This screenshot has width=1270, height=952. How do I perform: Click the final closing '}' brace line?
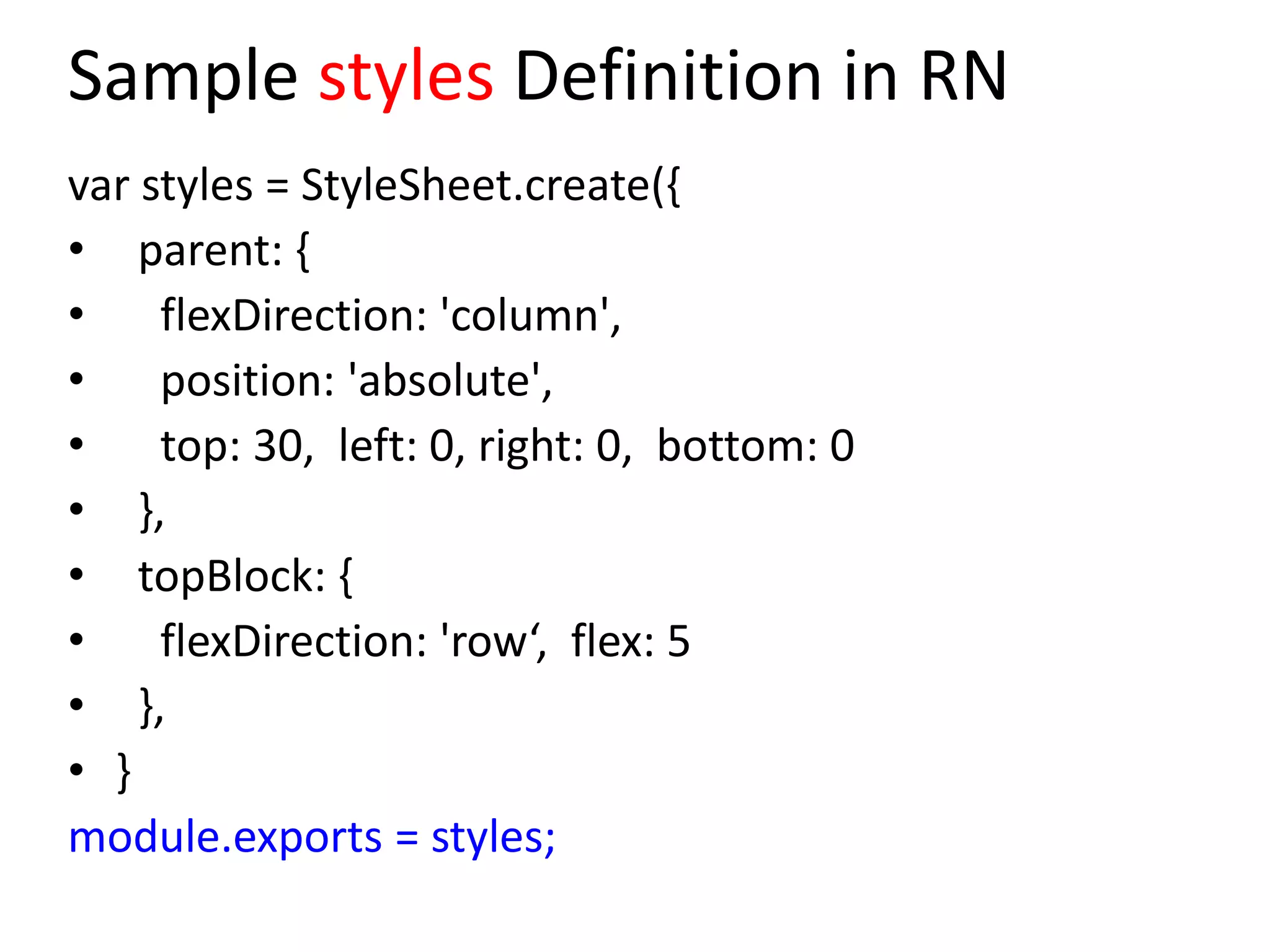coord(124,772)
